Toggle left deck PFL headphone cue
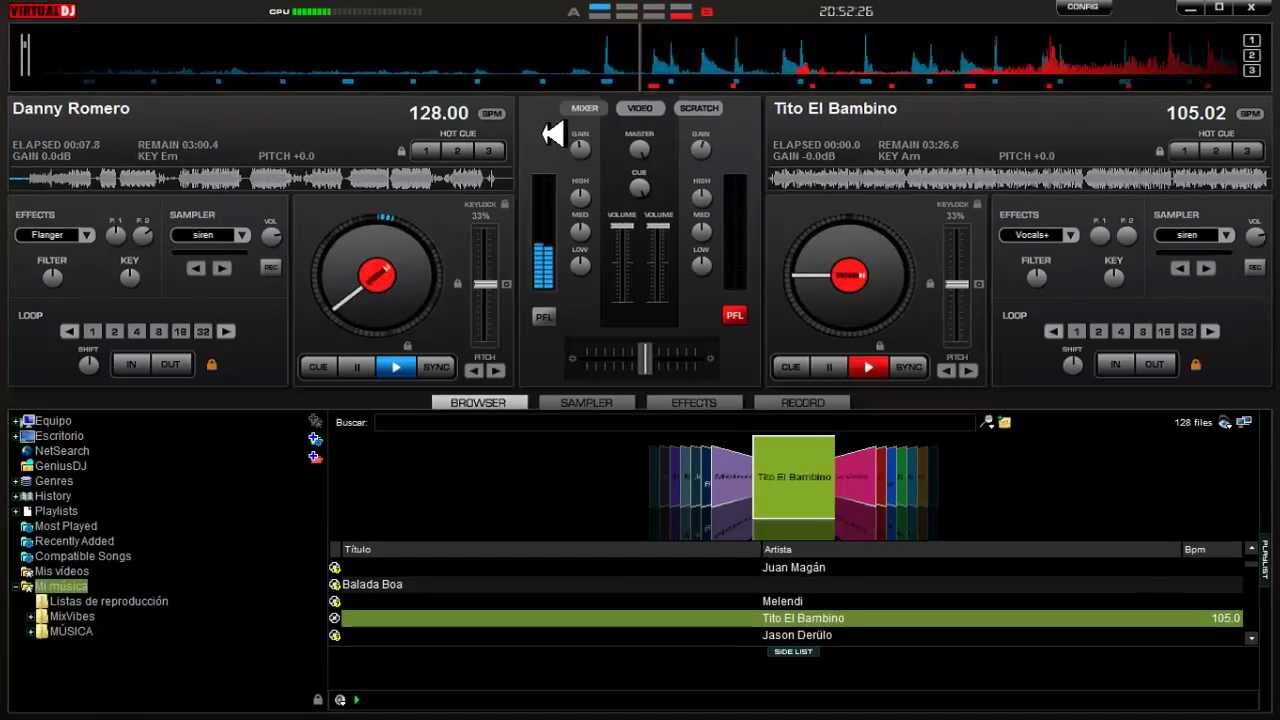 pyautogui.click(x=544, y=316)
